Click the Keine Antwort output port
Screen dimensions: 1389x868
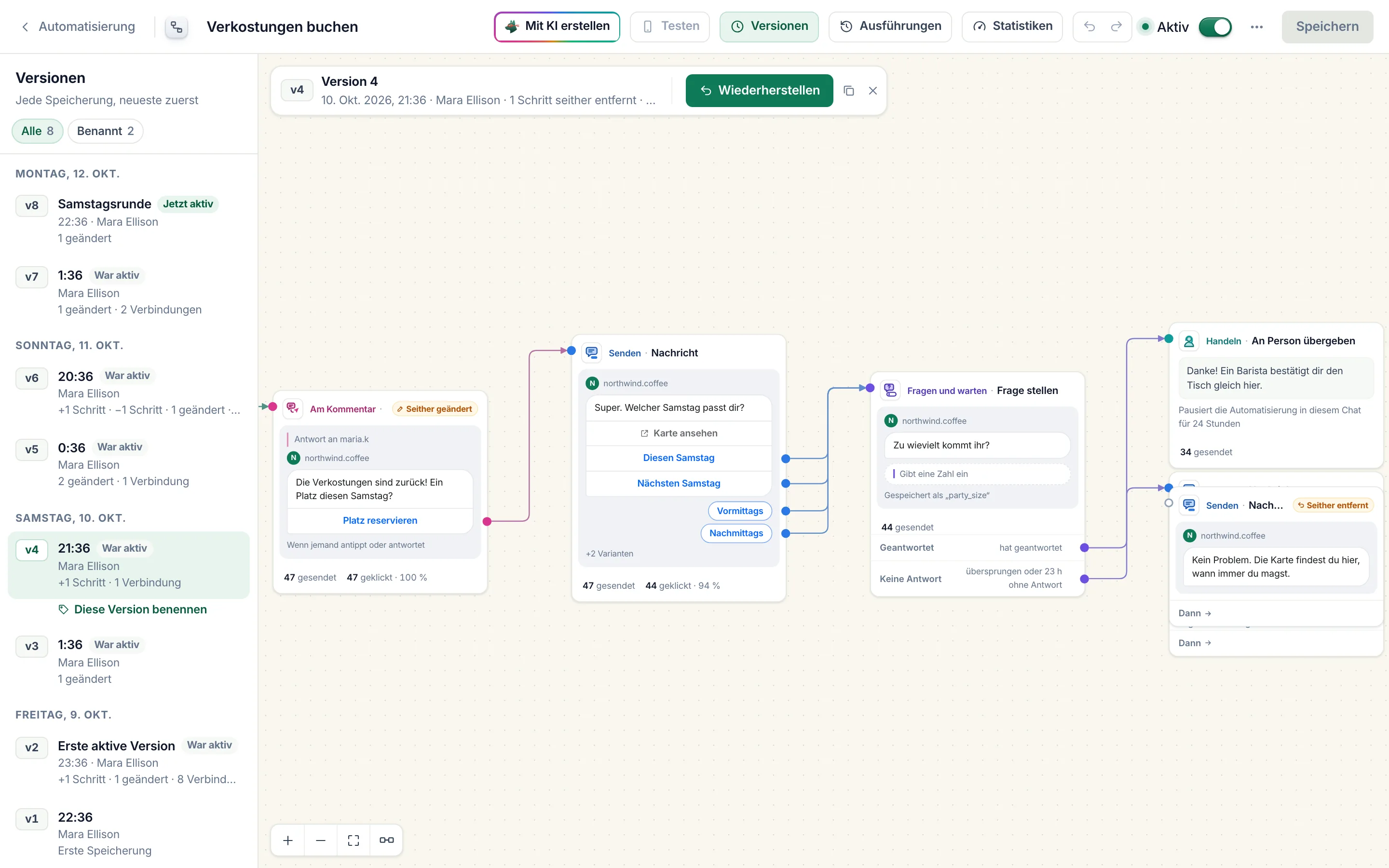click(x=1084, y=579)
